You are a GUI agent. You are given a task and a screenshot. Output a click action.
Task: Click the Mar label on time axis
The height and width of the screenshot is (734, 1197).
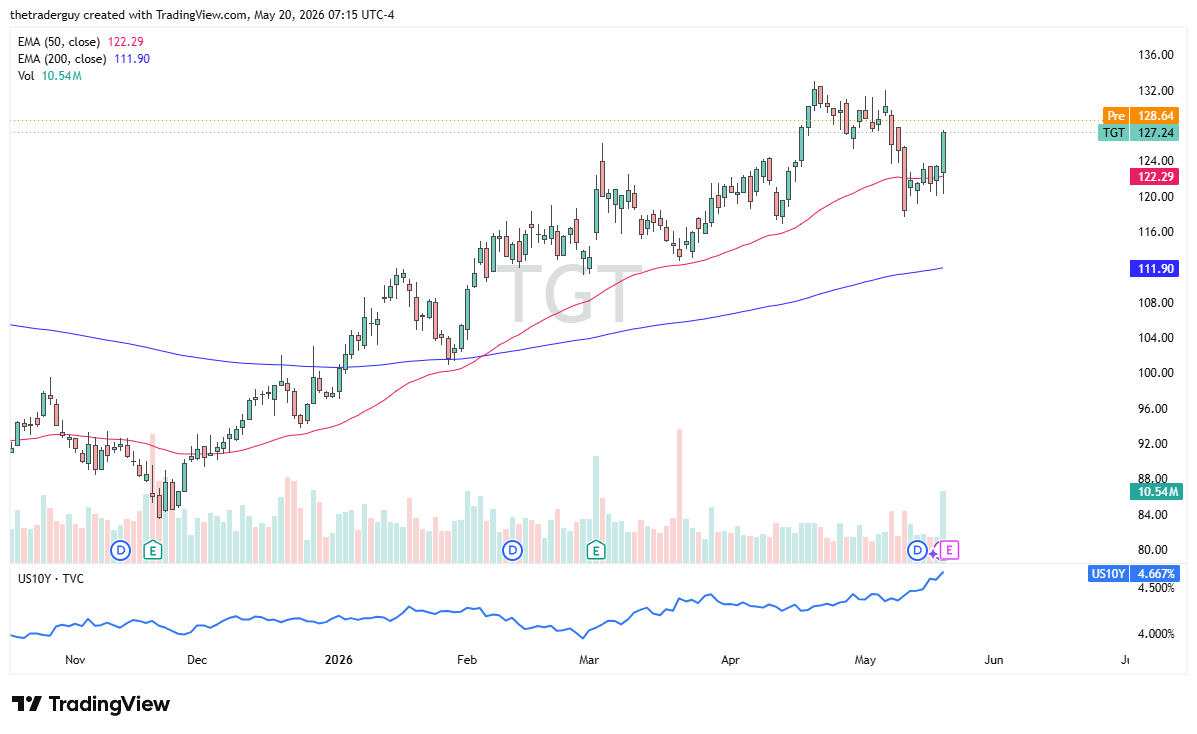coord(589,660)
